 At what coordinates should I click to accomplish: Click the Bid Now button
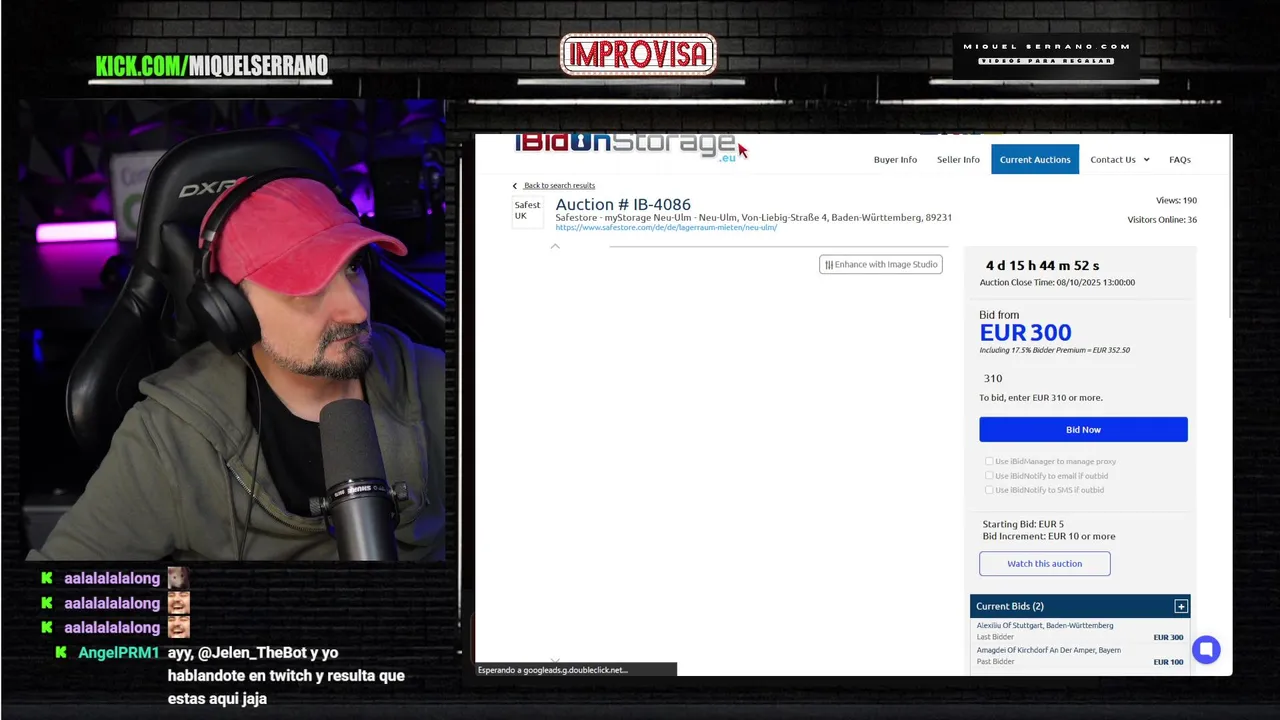click(1083, 429)
